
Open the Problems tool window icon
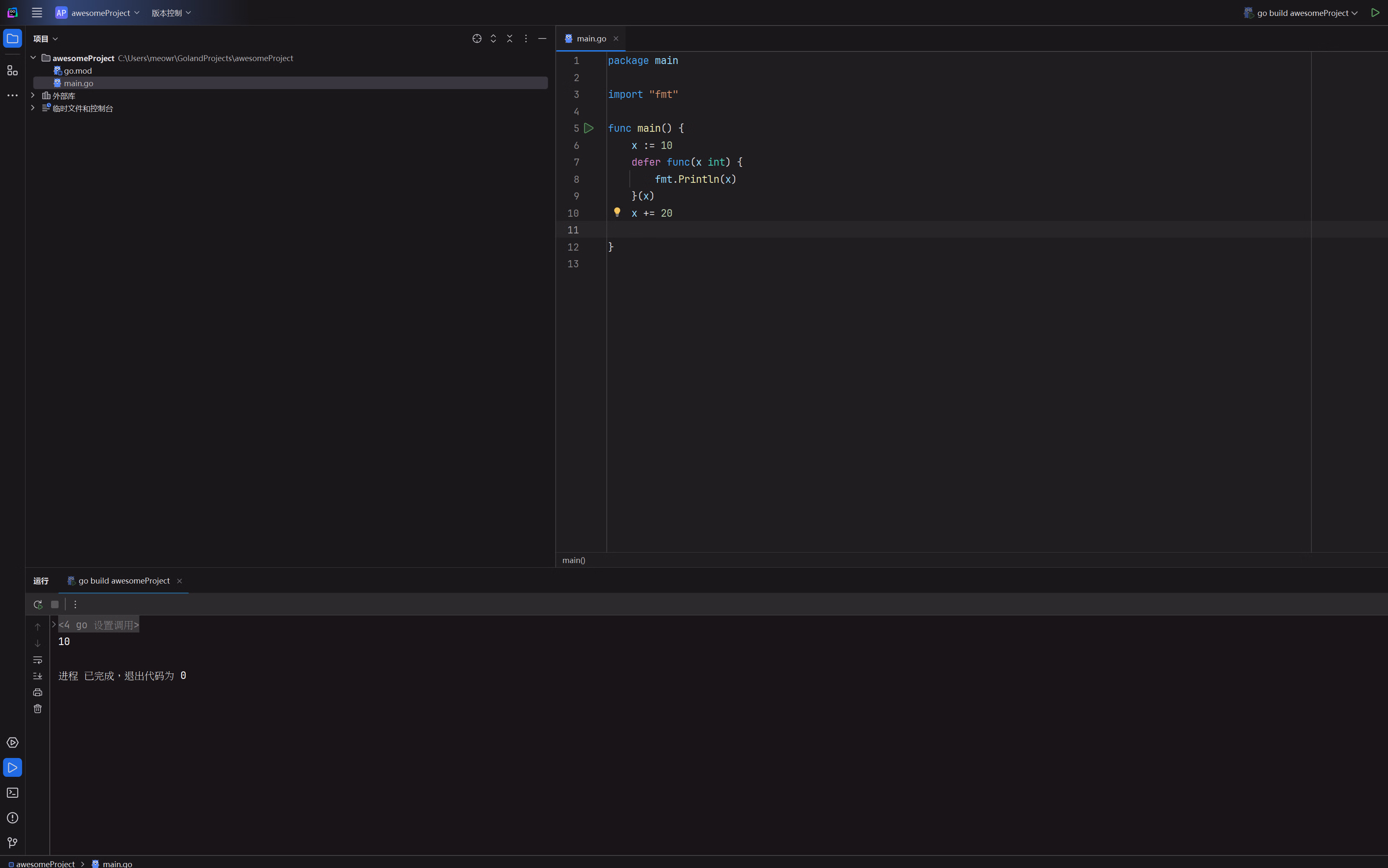[x=12, y=817]
